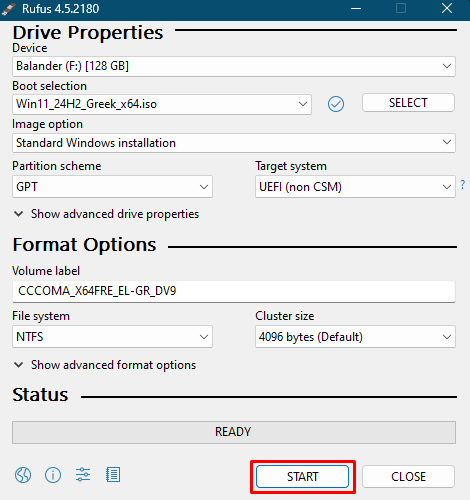Click the START button

pyautogui.click(x=303, y=477)
